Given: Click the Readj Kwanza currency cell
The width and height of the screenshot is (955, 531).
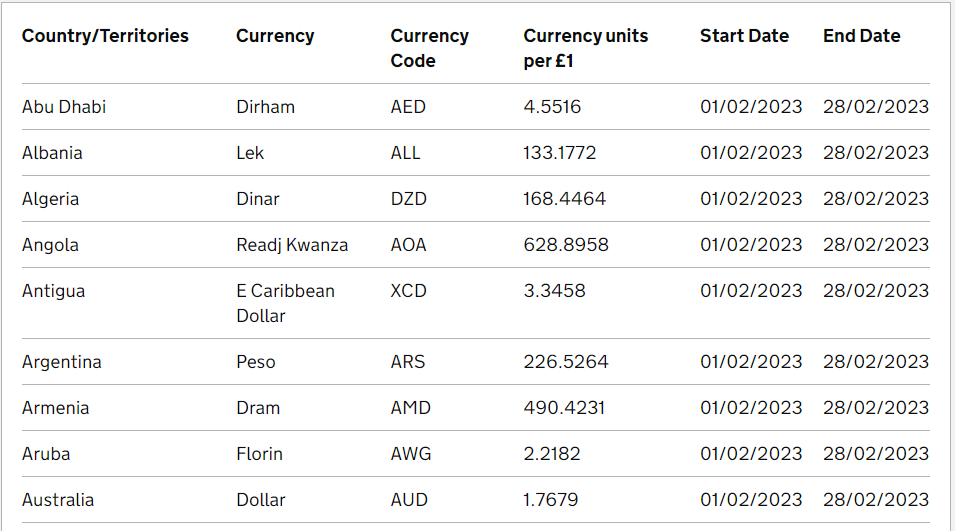Looking at the screenshot, I should tap(292, 245).
